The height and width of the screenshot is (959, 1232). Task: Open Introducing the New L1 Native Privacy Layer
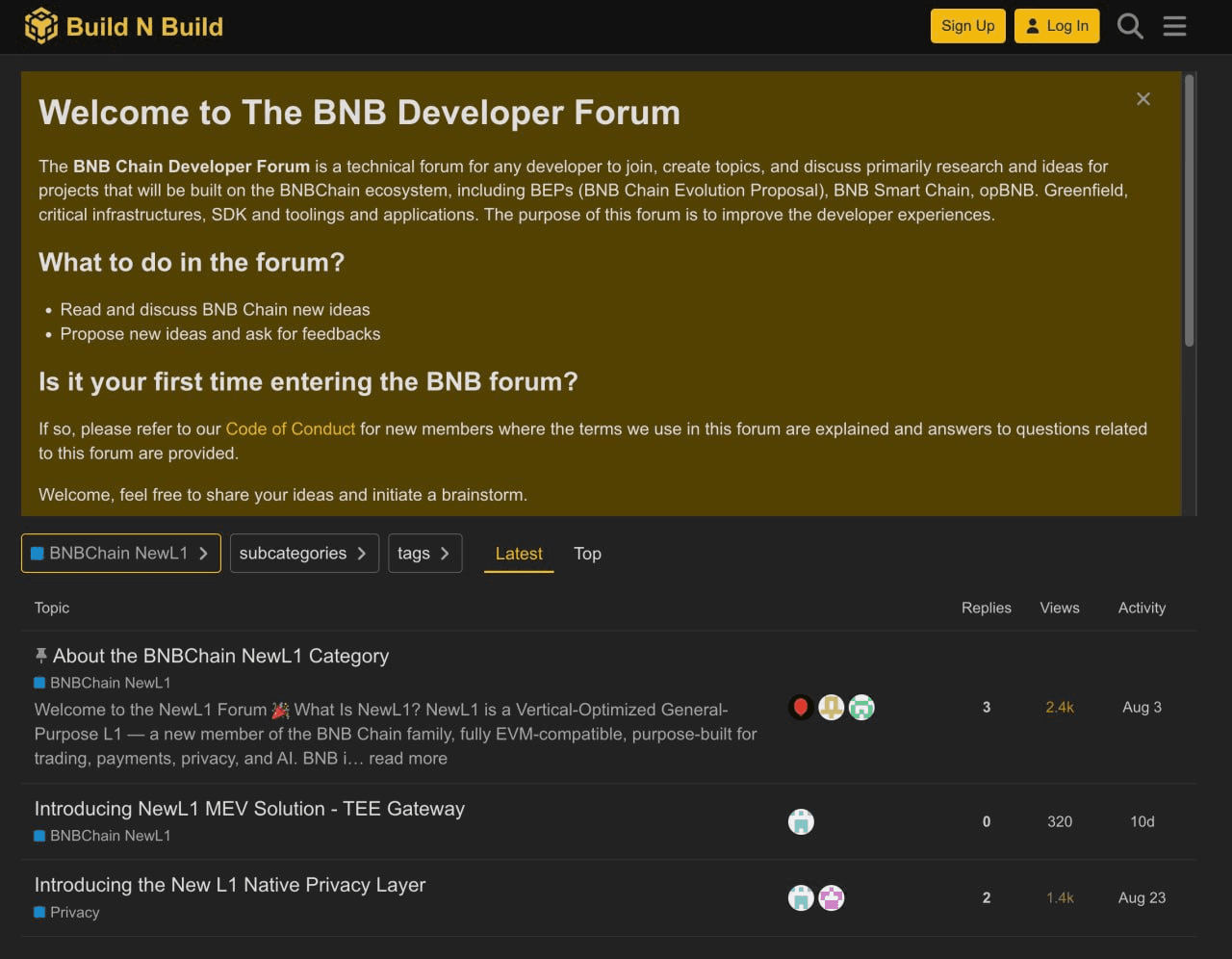230,885
